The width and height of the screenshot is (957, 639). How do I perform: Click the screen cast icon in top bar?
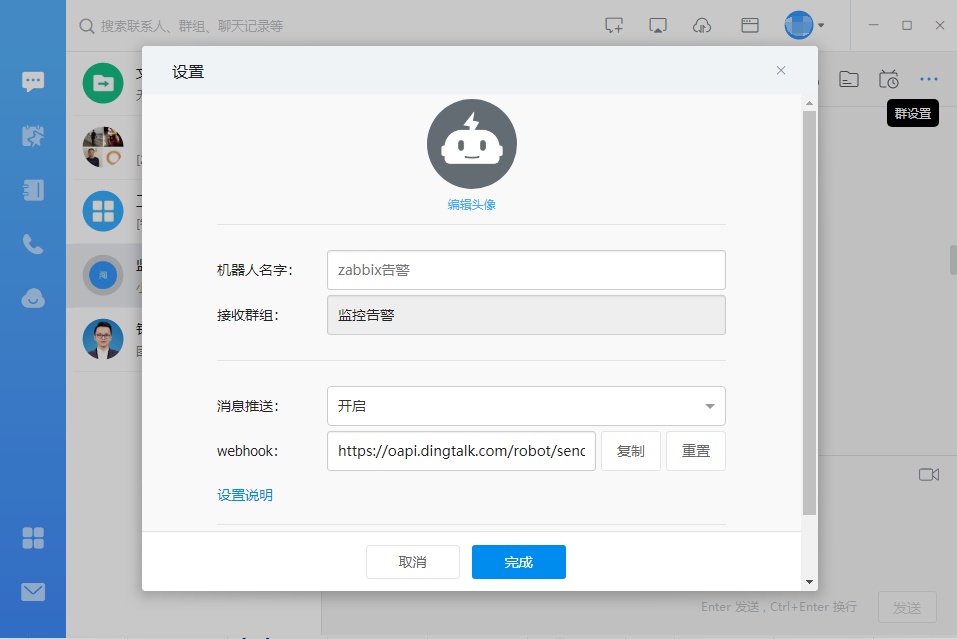[658, 26]
